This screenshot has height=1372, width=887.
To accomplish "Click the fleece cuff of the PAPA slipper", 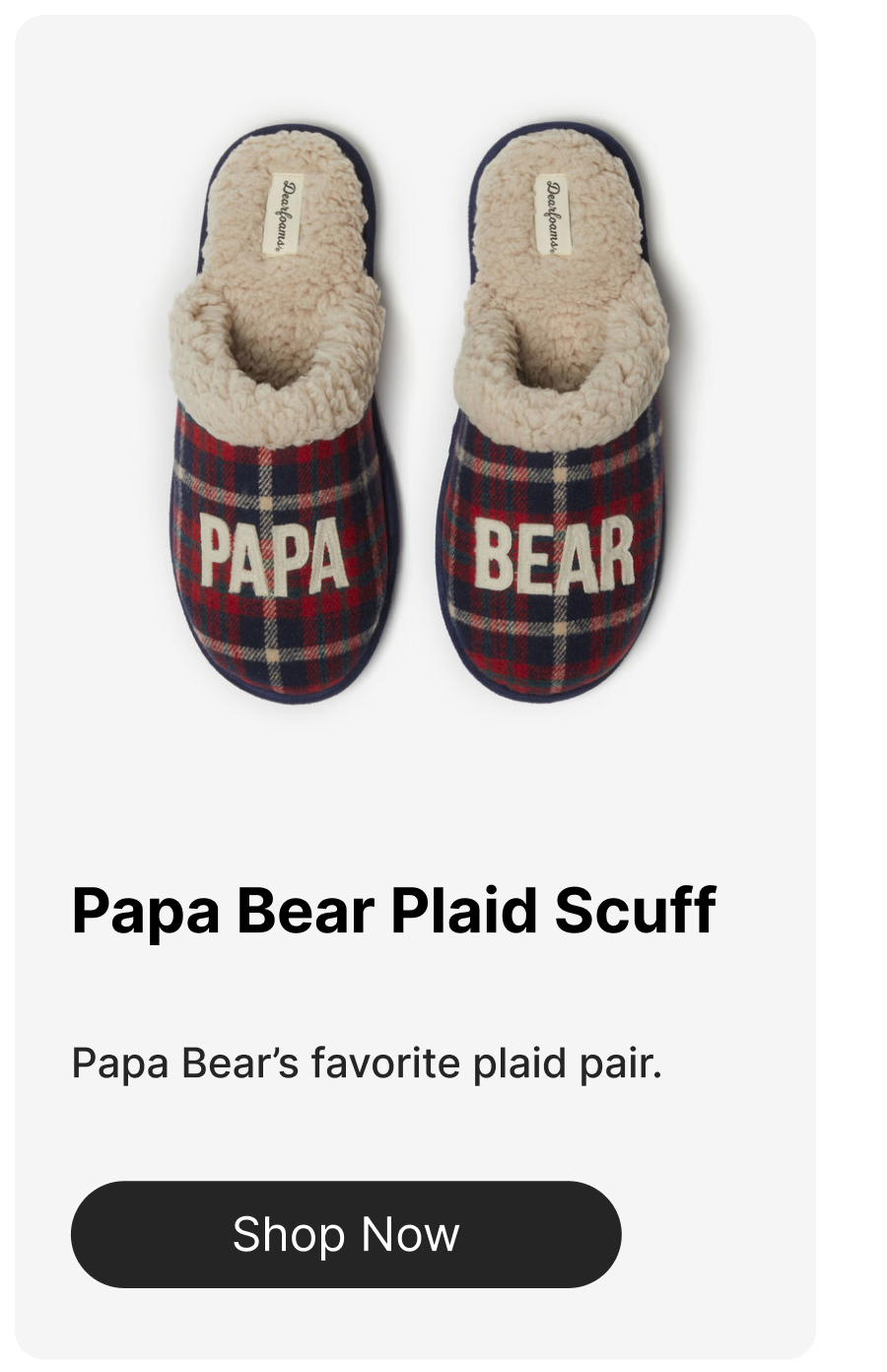I will pos(278,360).
